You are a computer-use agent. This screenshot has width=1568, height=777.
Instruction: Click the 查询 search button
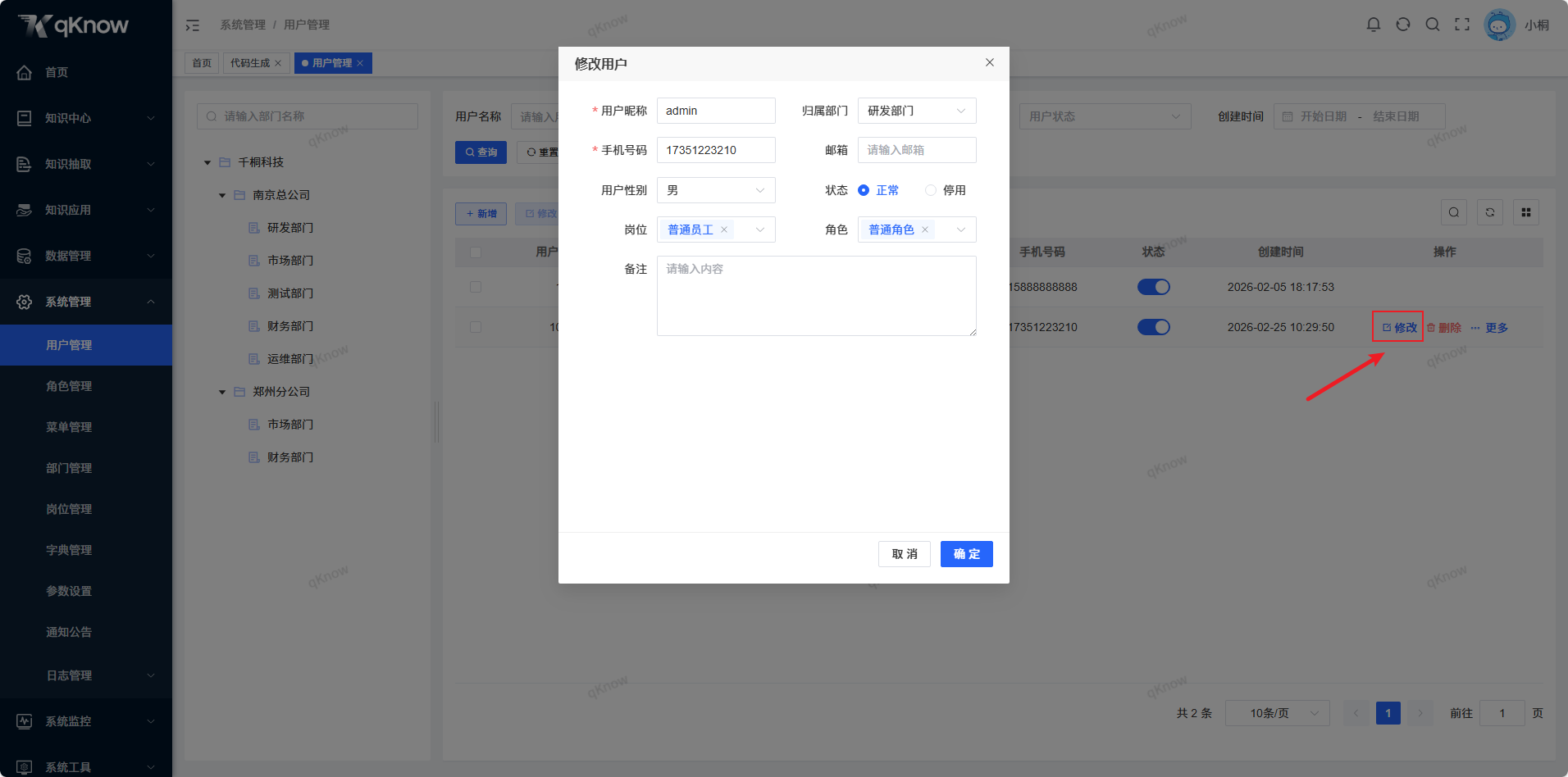tap(481, 152)
